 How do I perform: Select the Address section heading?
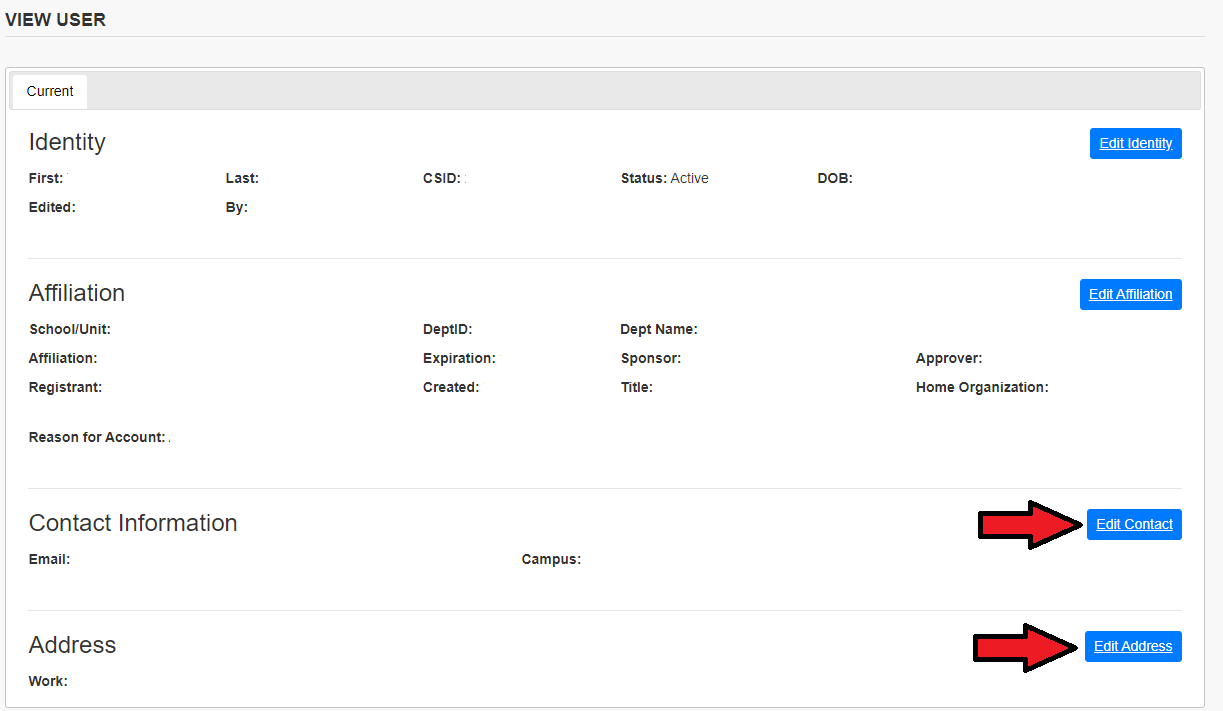tap(72, 645)
